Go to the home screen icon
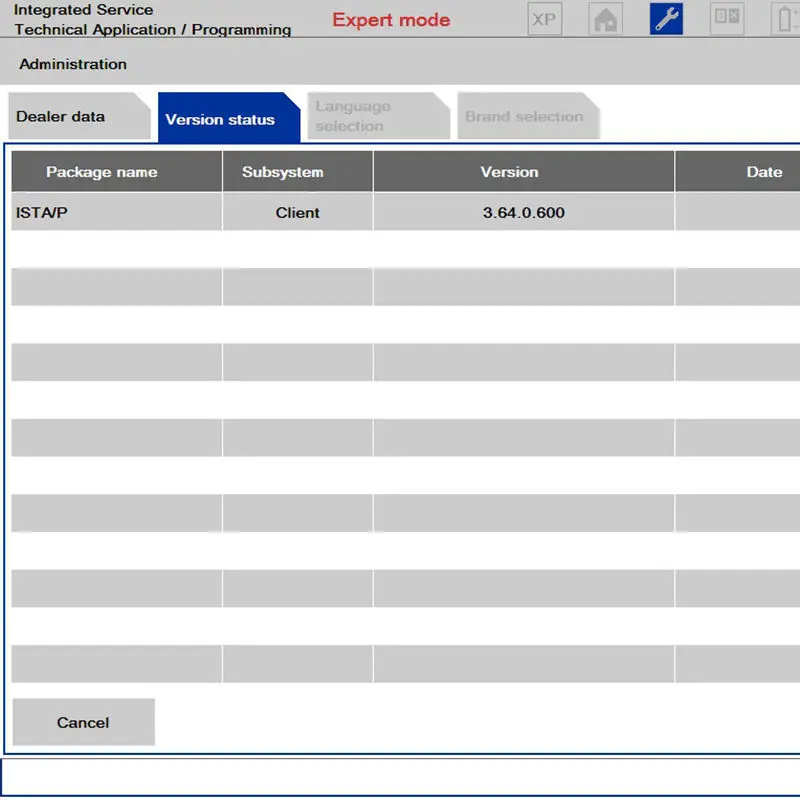This screenshot has width=800, height=800. (x=605, y=19)
